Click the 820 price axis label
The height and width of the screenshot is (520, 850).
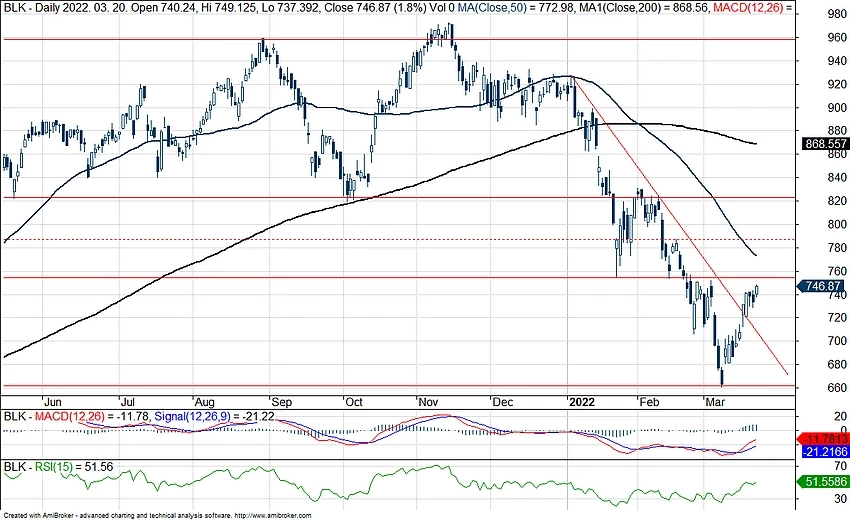(x=837, y=201)
